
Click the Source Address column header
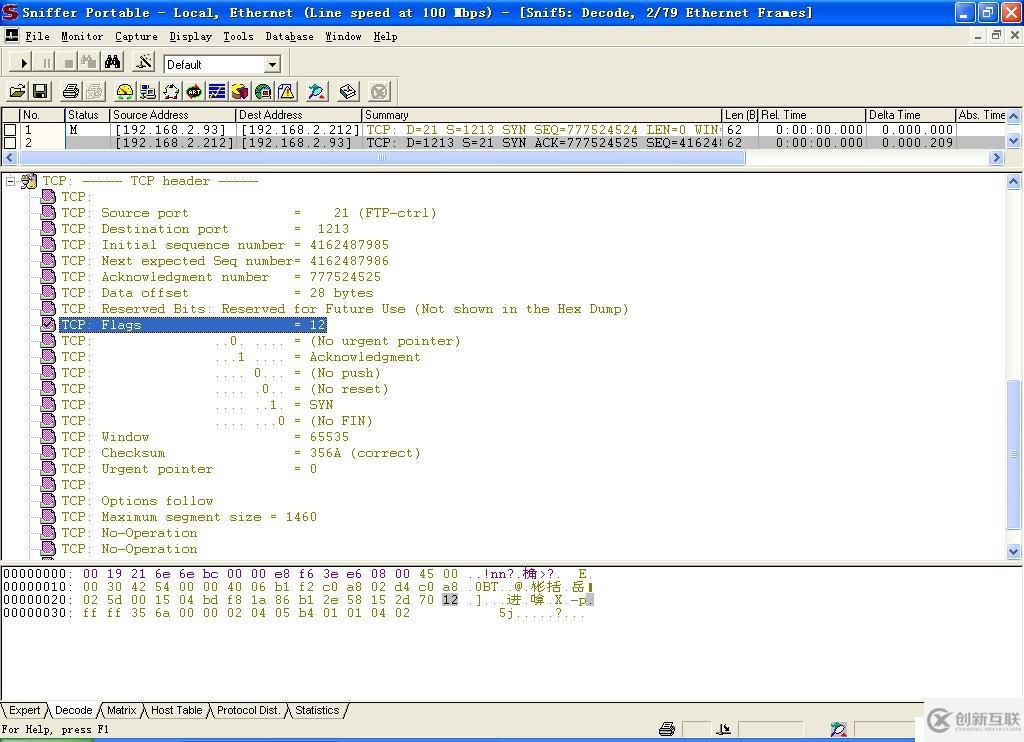pos(172,115)
